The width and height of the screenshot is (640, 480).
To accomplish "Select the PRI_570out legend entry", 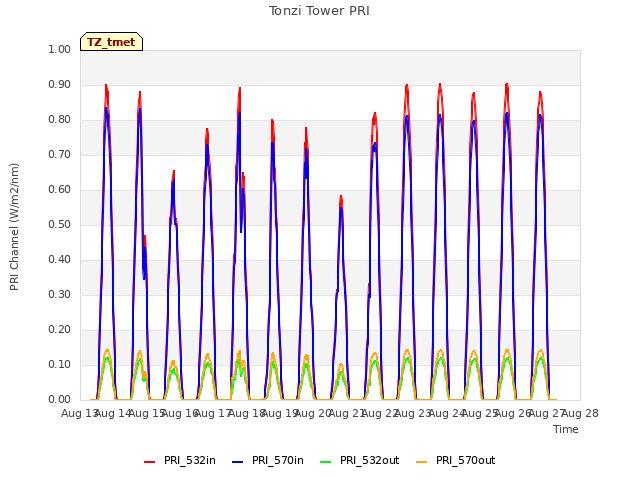I will point(456,460).
